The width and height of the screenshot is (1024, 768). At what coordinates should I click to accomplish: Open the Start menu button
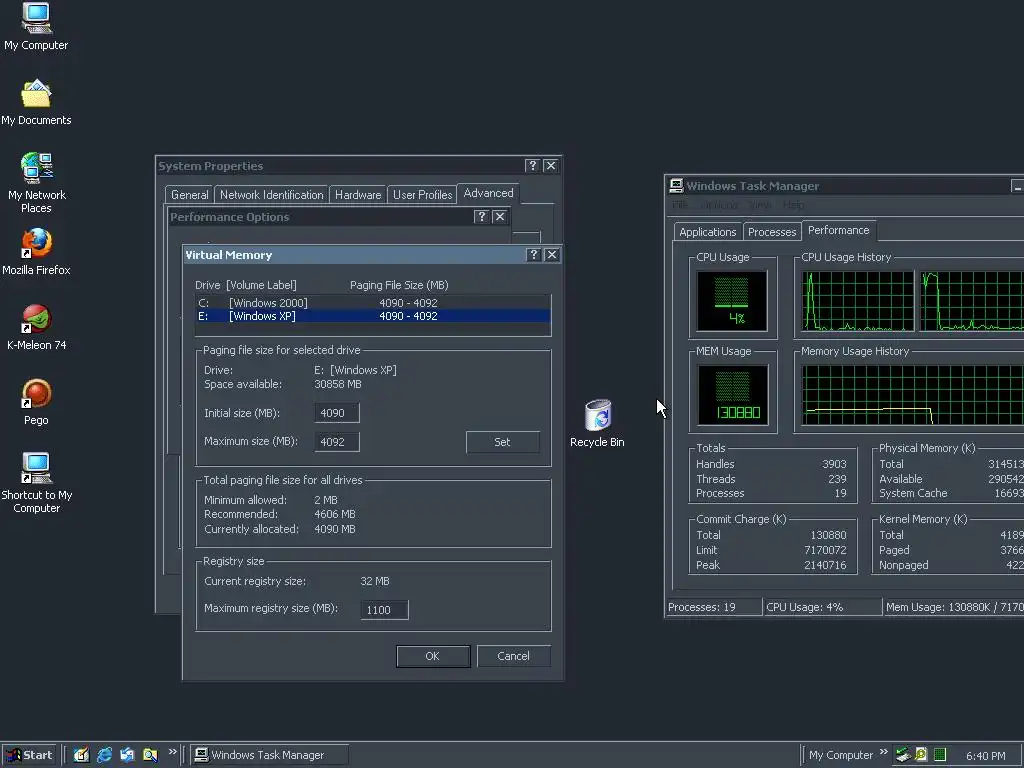29,755
